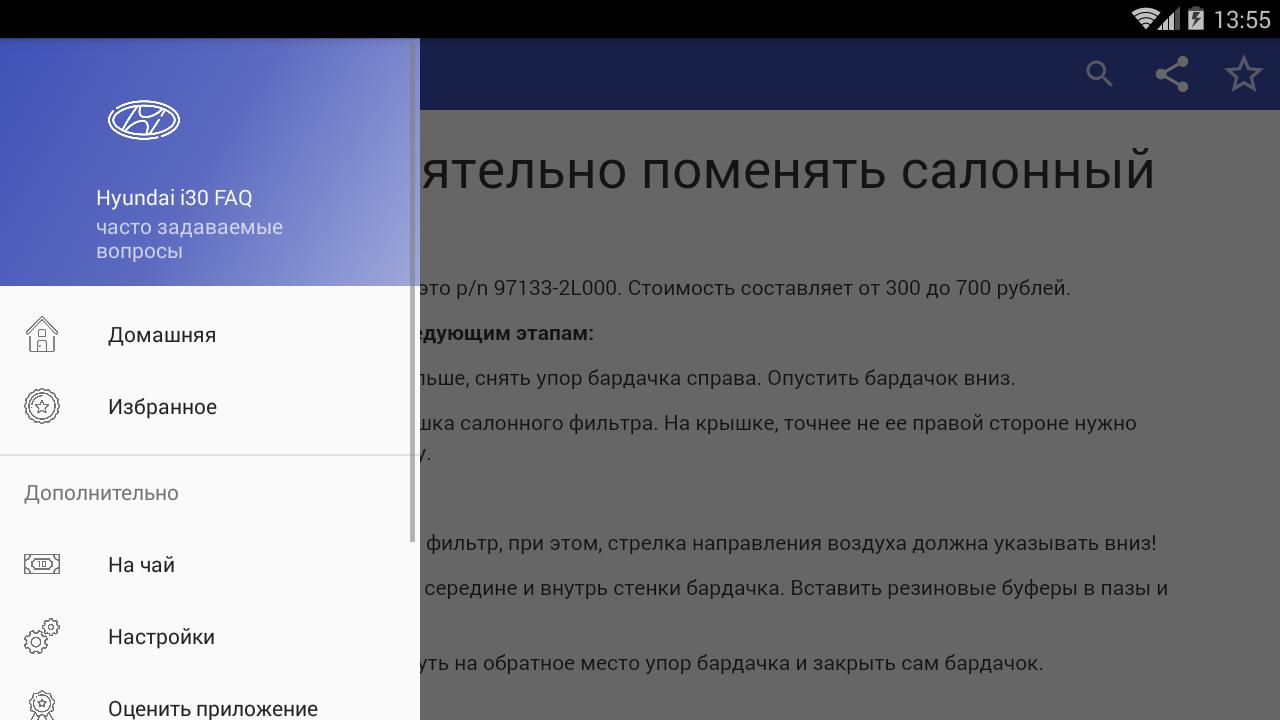The width and height of the screenshot is (1280, 720).
Task: Open the search icon in toolbar
Action: pos(1099,74)
